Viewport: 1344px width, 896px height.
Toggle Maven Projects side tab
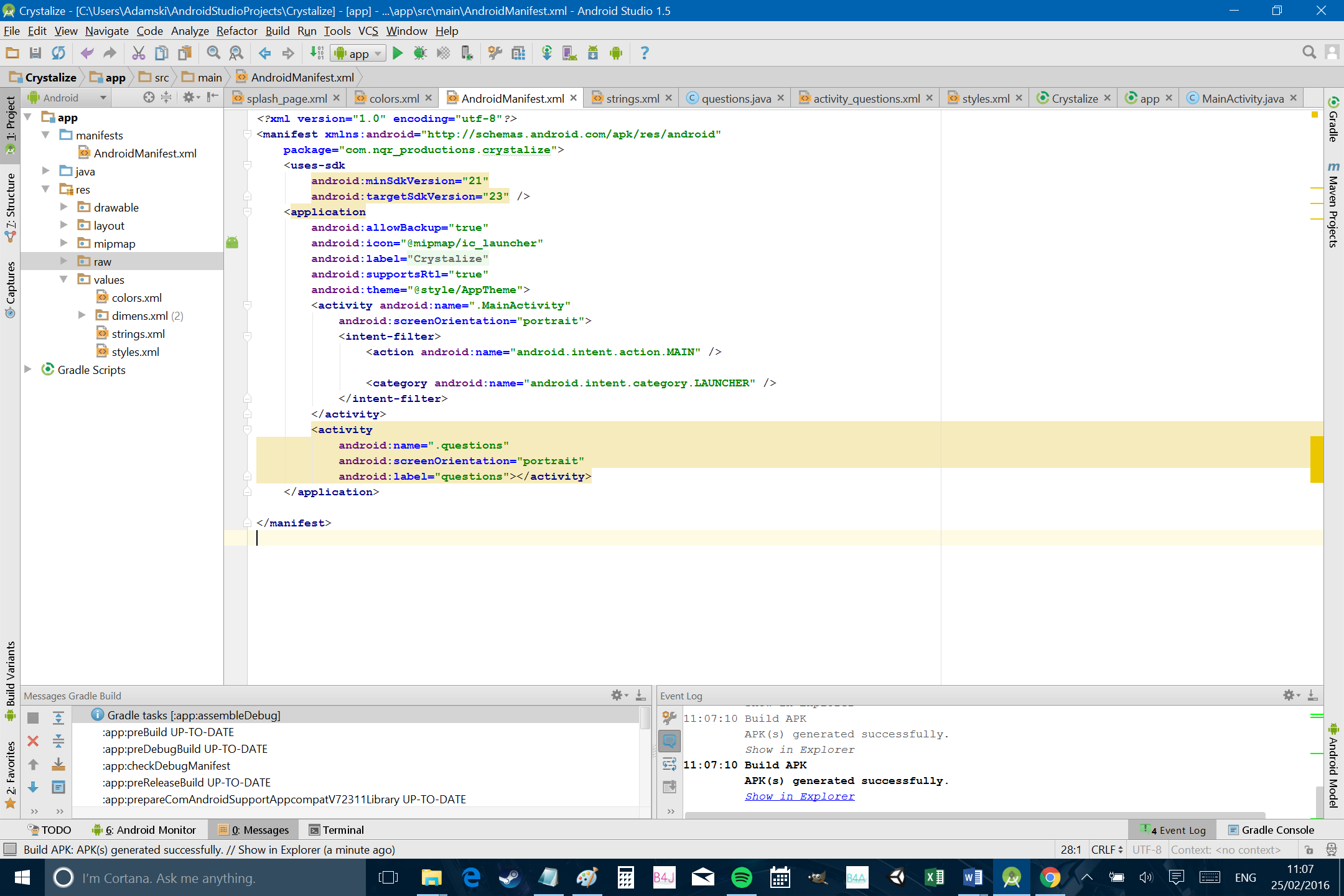point(1333,204)
